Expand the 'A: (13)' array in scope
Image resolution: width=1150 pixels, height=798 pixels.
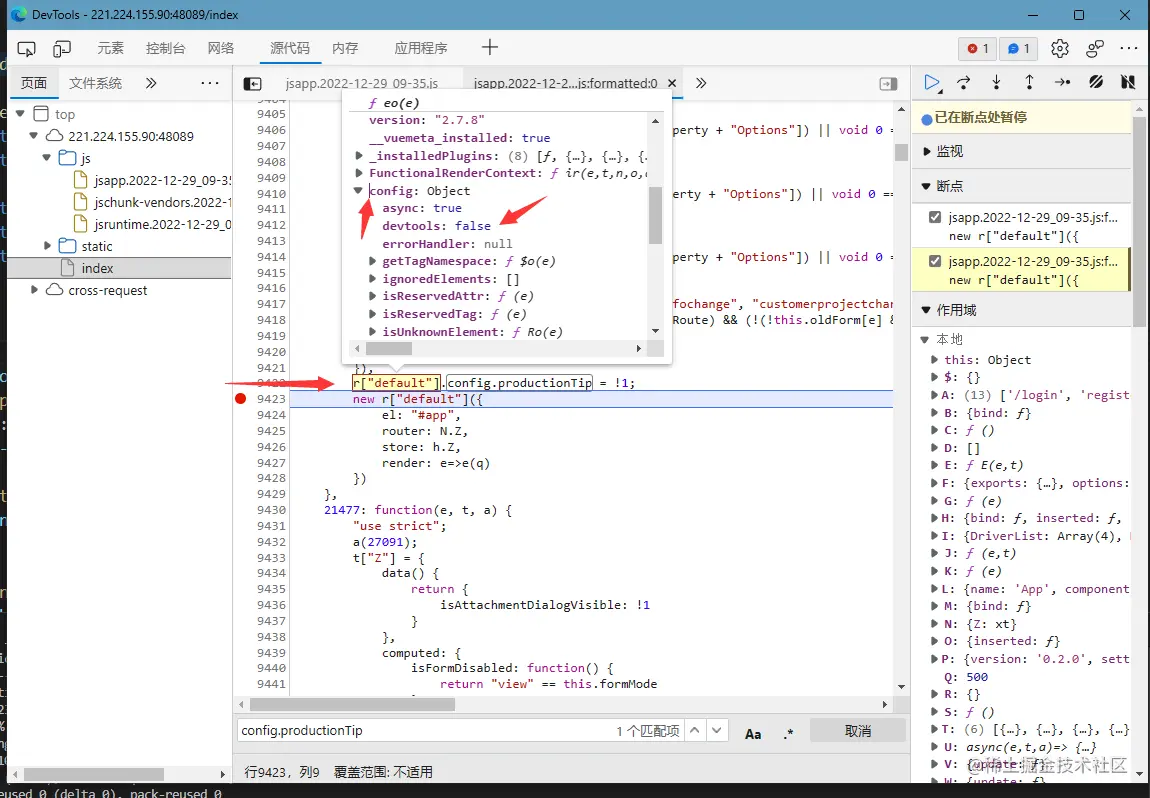tap(934, 395)
